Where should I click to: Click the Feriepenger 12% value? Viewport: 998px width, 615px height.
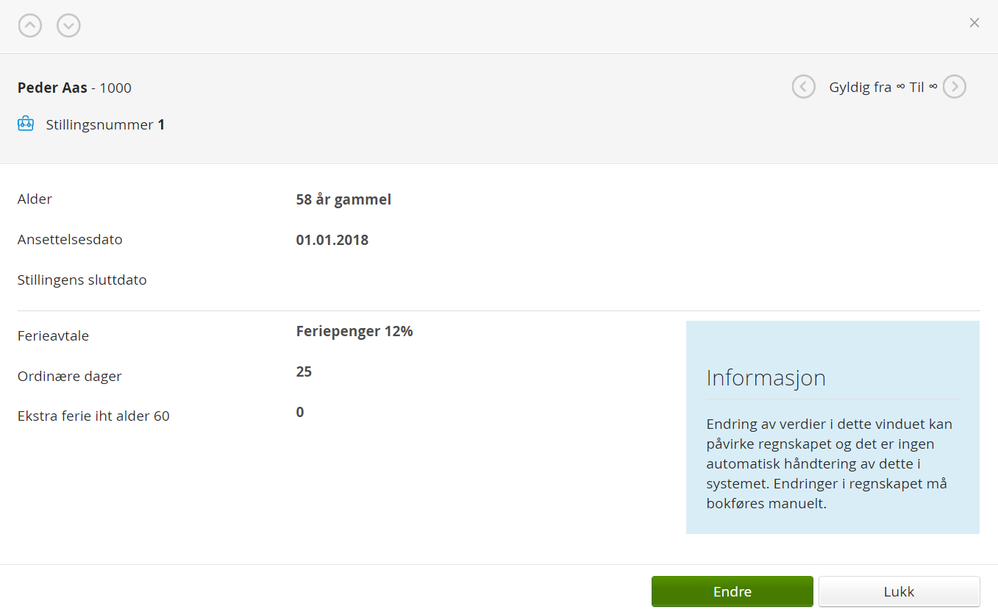[x=354, y=331]
